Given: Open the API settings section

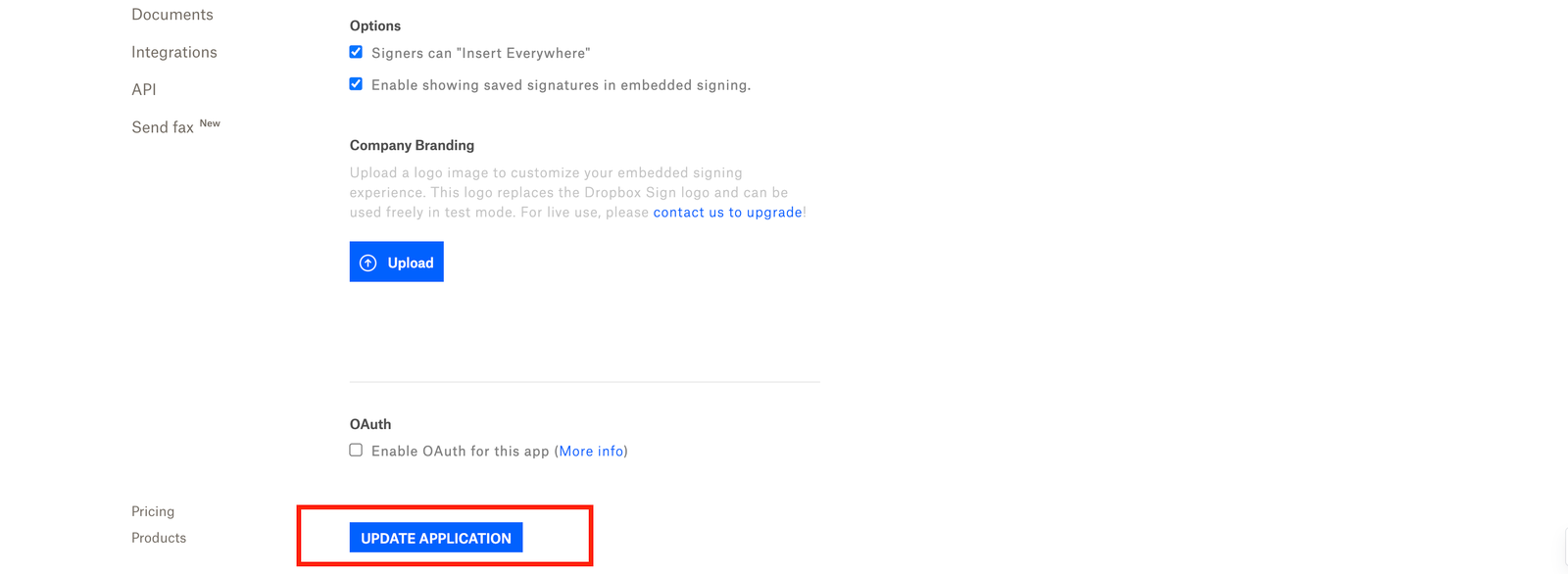Looking at the screenshot, I should coord(143,89).
